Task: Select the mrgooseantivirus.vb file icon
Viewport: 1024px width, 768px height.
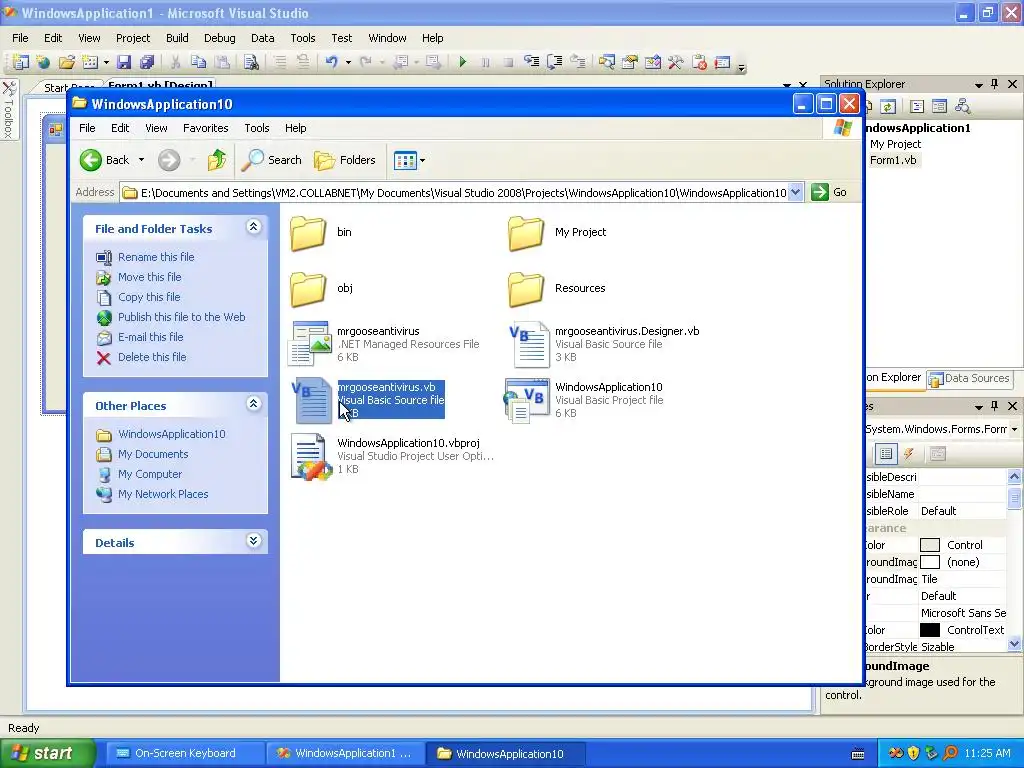Action: [311, 400]
